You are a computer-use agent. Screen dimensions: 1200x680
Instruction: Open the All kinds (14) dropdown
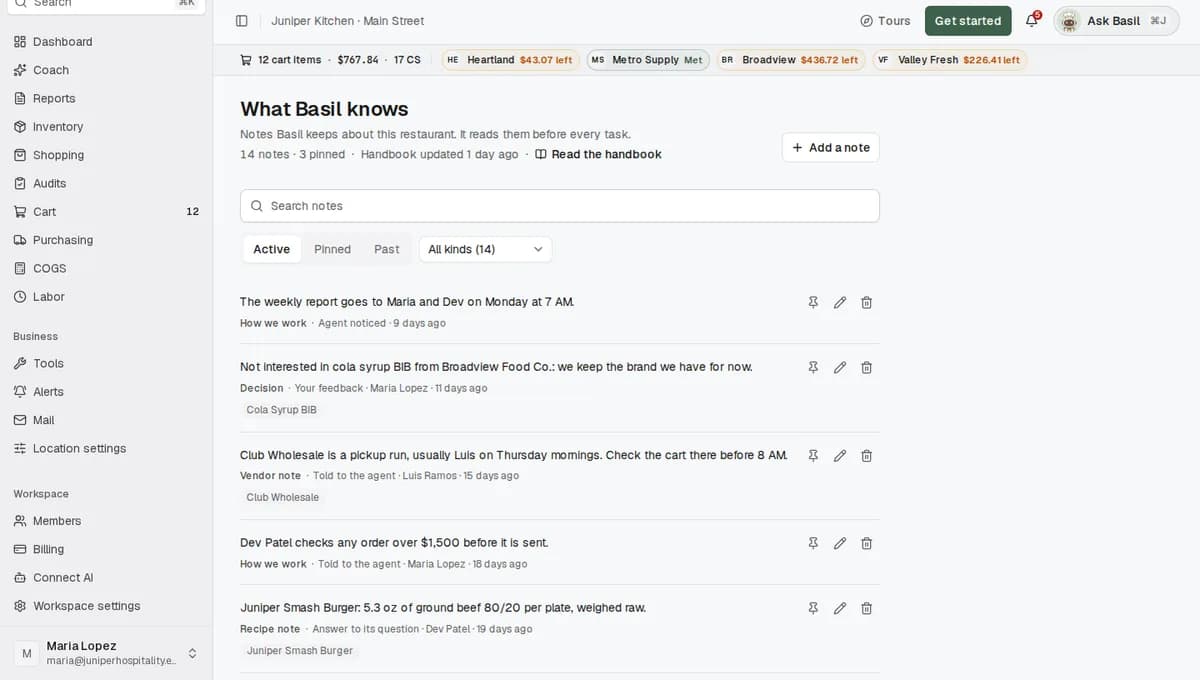[485, 249]
